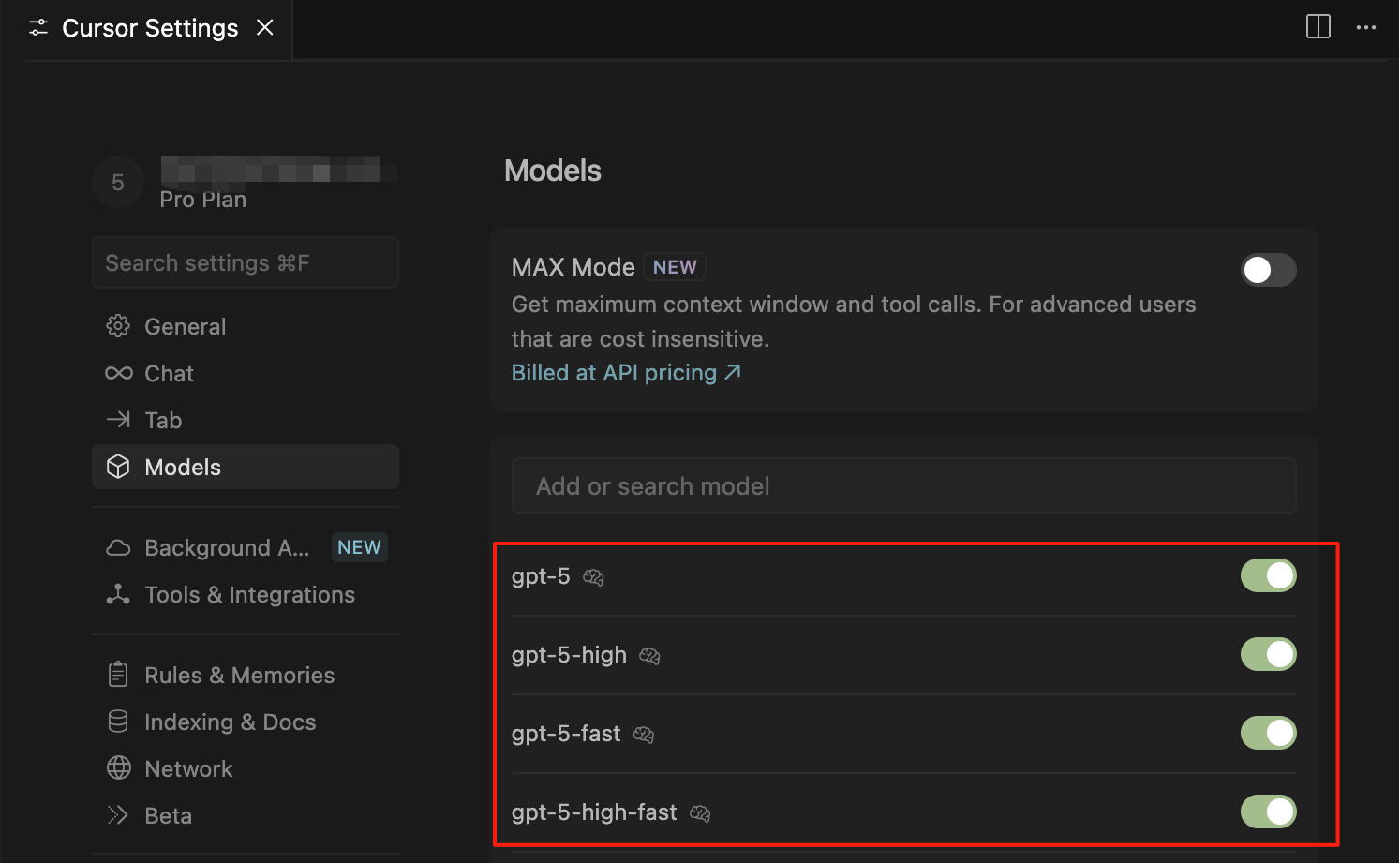
Task: Click the brain icon beside gpt-5-high-fast
Action: click(x=700, y=813)
